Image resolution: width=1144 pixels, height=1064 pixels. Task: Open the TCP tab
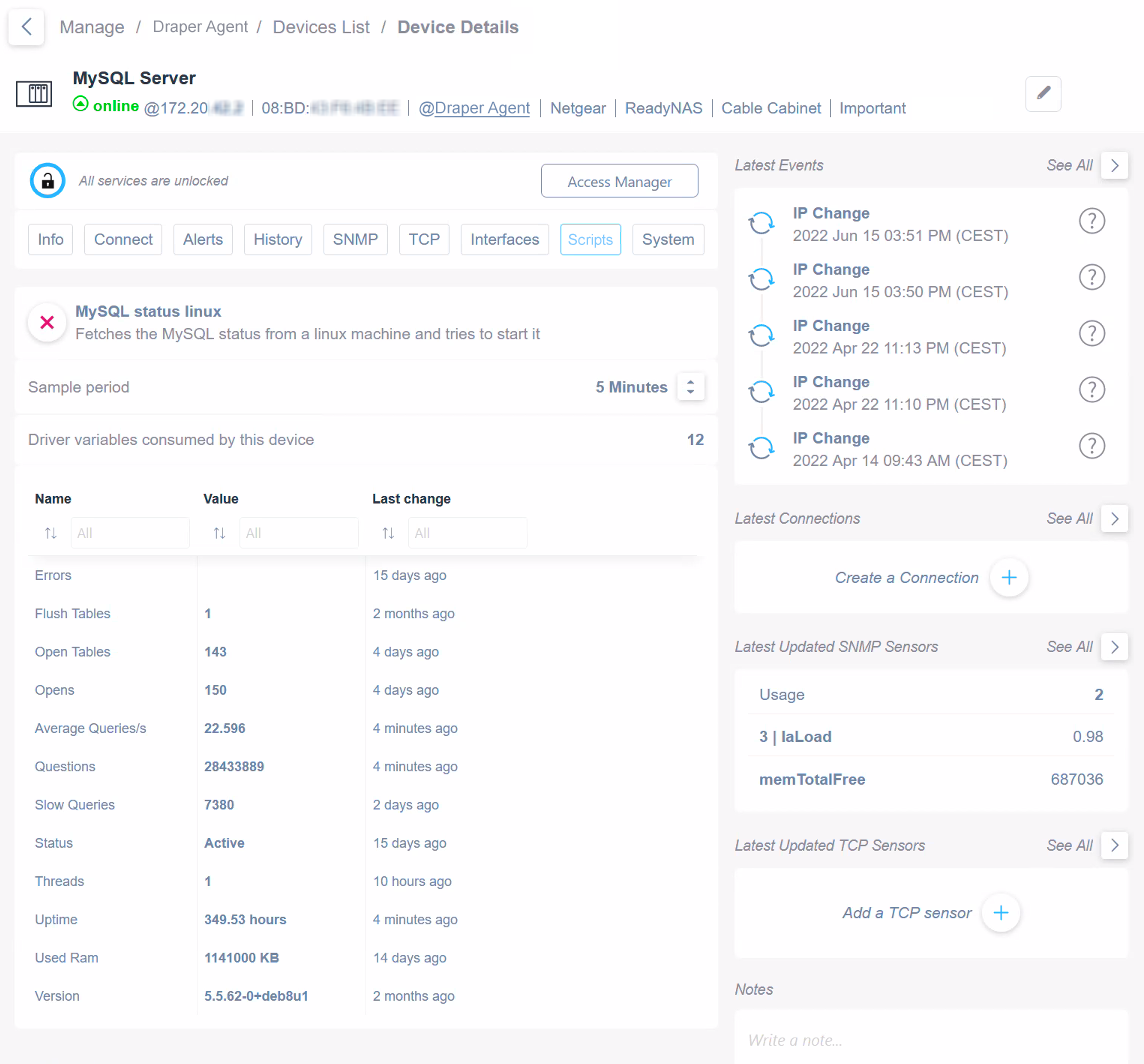pyautogui.click(x=424, y=239)
